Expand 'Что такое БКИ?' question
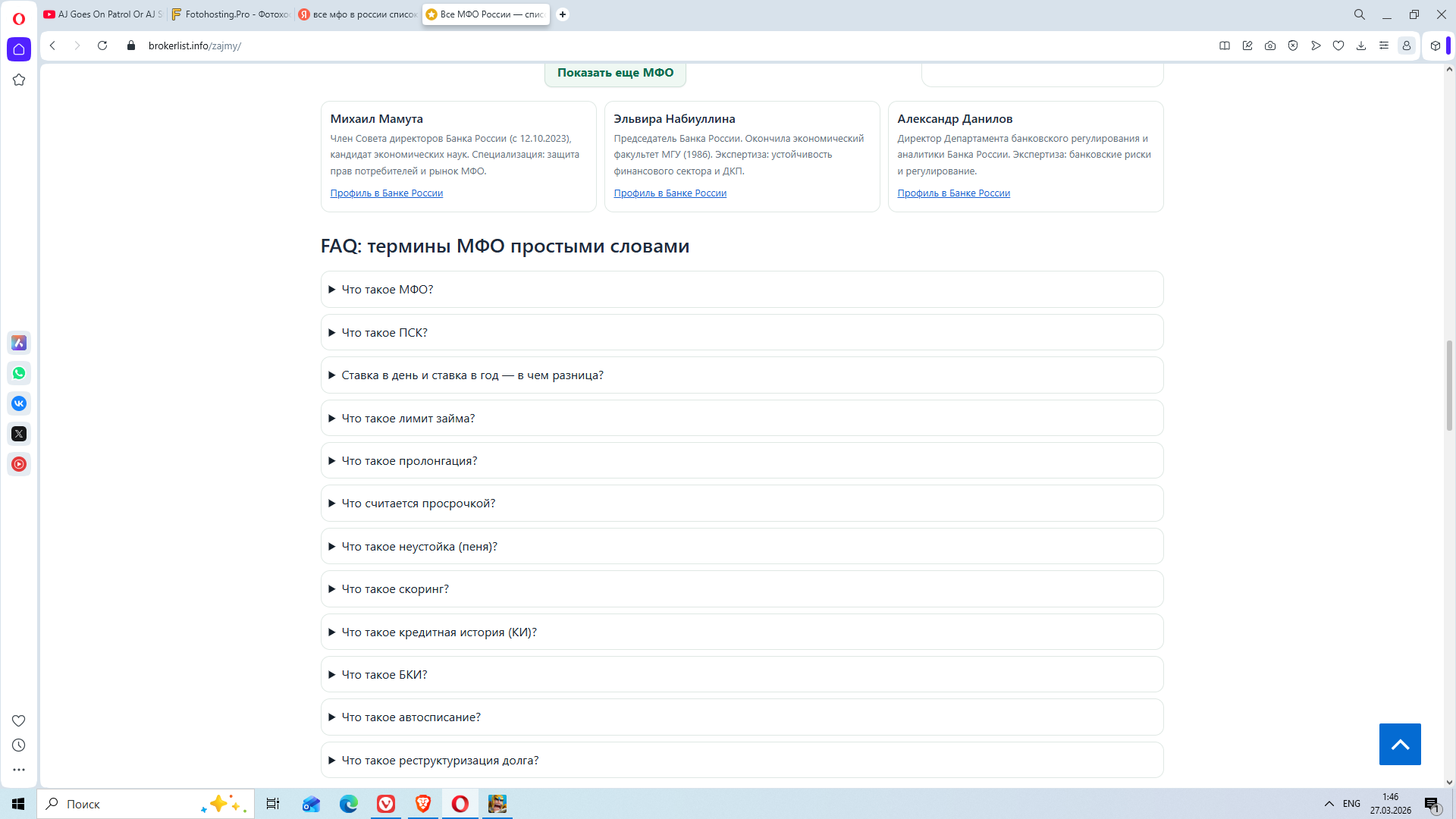Image resolution: width=1456 pixels, height=819 pixels. pos(384,675)
